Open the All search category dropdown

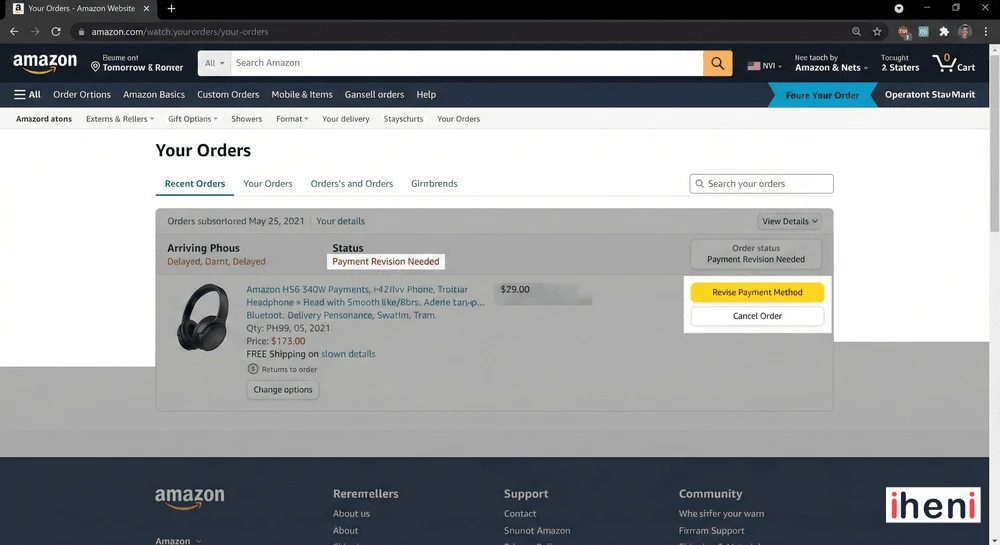tap(214, 63)
